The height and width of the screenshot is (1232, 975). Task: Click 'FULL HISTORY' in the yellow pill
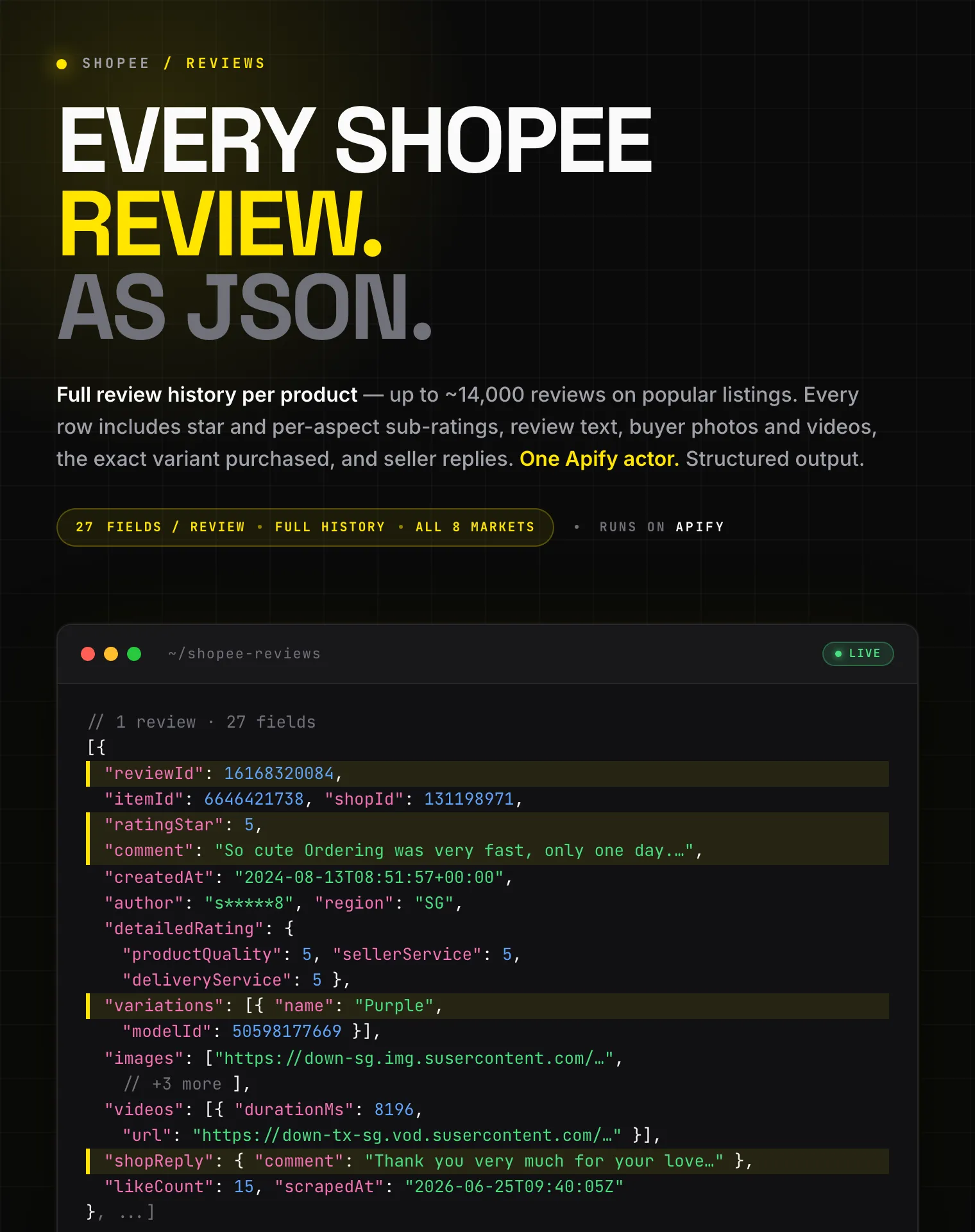pyautogui.click(x=330, y=527)
